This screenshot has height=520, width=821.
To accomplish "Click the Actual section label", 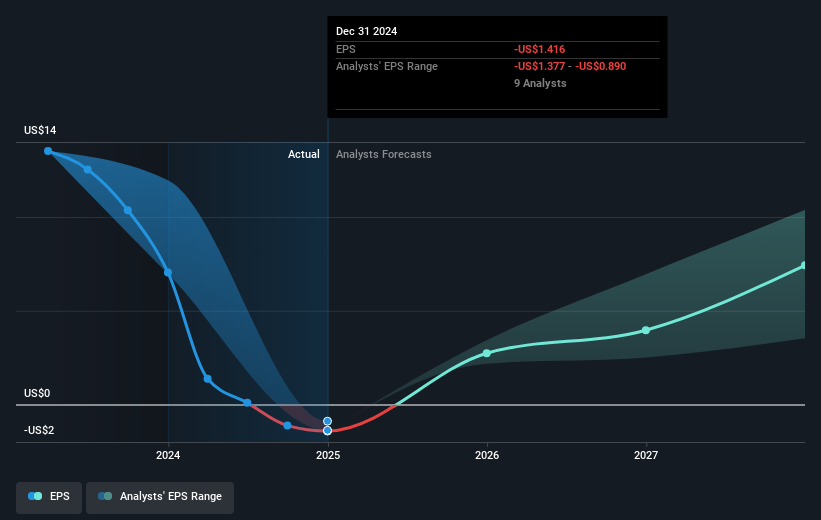I will click(x=304, y=154).
